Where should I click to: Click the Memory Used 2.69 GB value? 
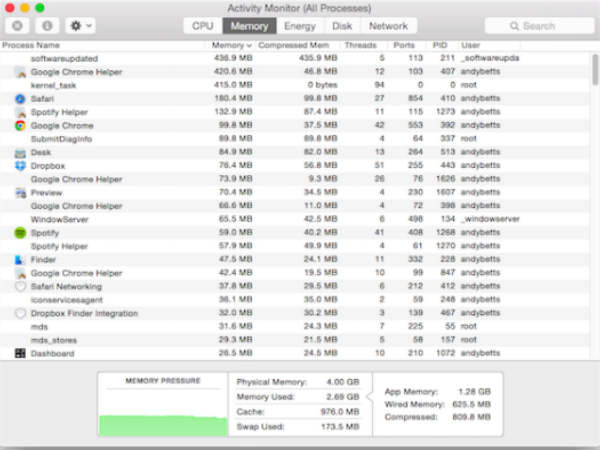point(343,397)
